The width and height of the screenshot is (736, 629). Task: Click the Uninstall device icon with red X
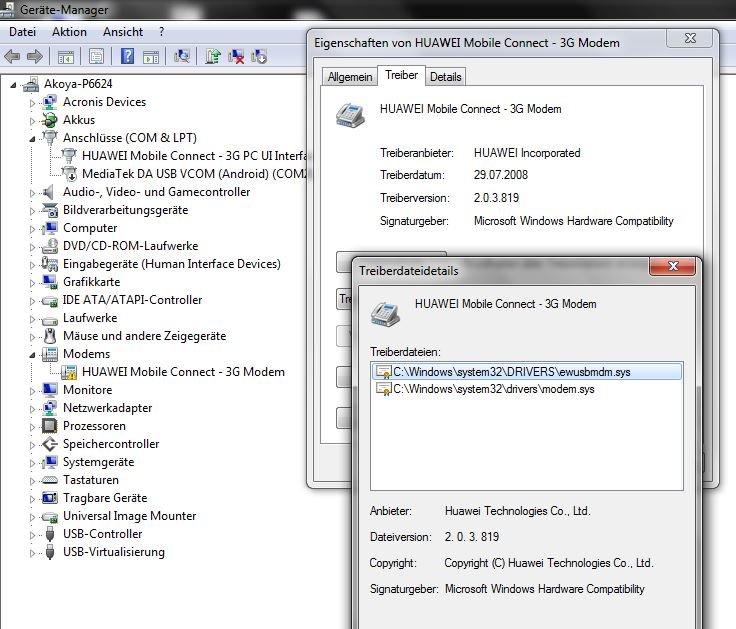pyautogui.click(x=236, y=57)
